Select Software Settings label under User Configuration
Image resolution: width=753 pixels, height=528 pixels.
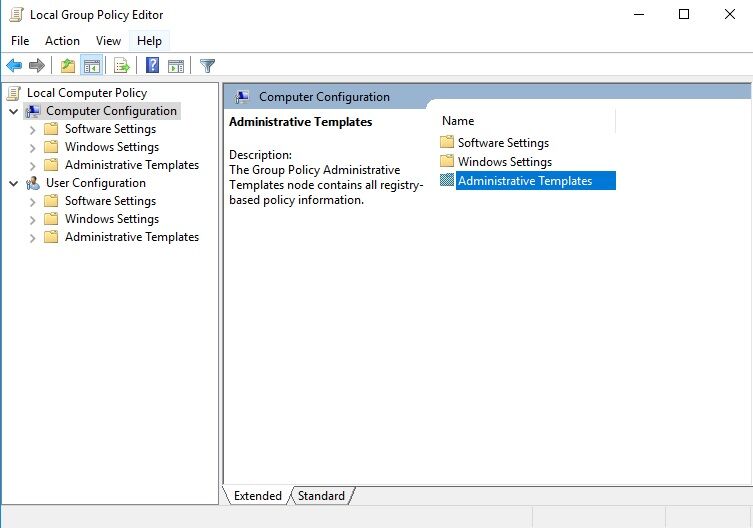pyautogui.click(x=110, y=201)
